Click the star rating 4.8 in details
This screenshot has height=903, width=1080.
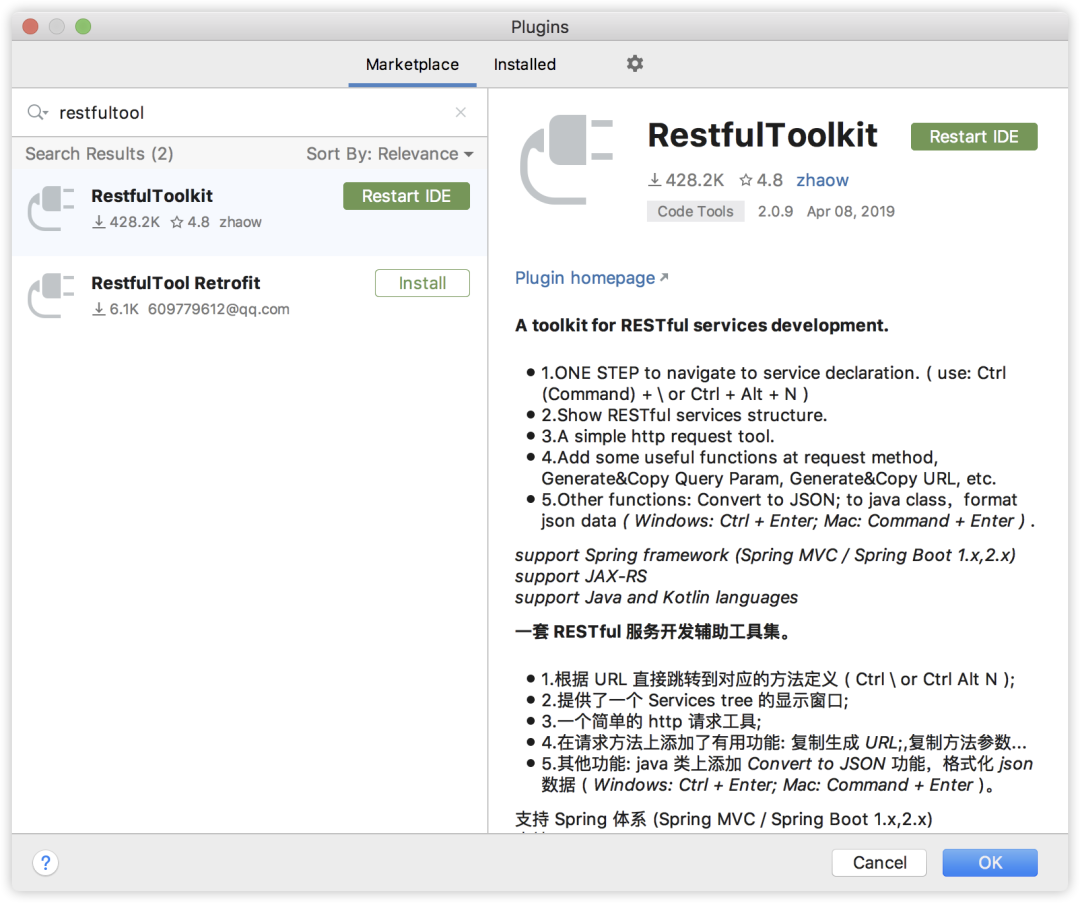click(760, 180)
